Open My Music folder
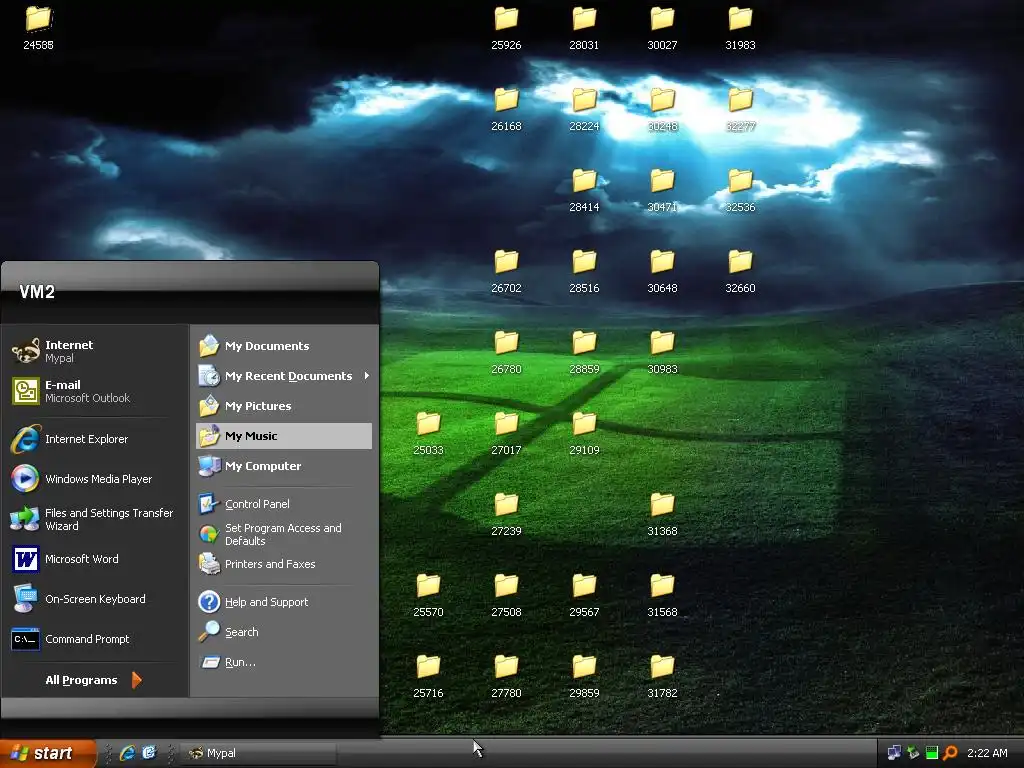Image resolution: width=1024 pixels, height=768 pixels. pyautogui.click(x=283, y=436)
